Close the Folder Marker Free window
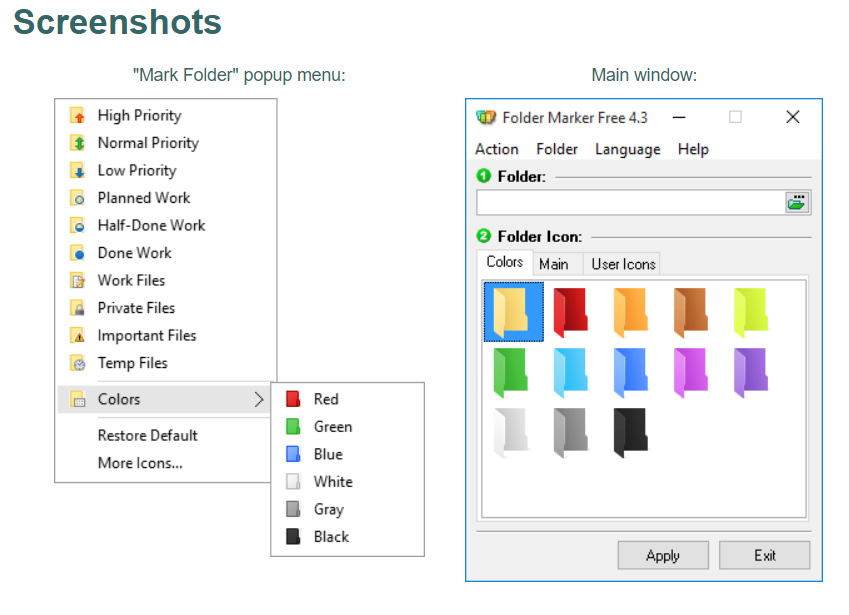This screenshot has height=615, width=849. click(x=793, y=117)
